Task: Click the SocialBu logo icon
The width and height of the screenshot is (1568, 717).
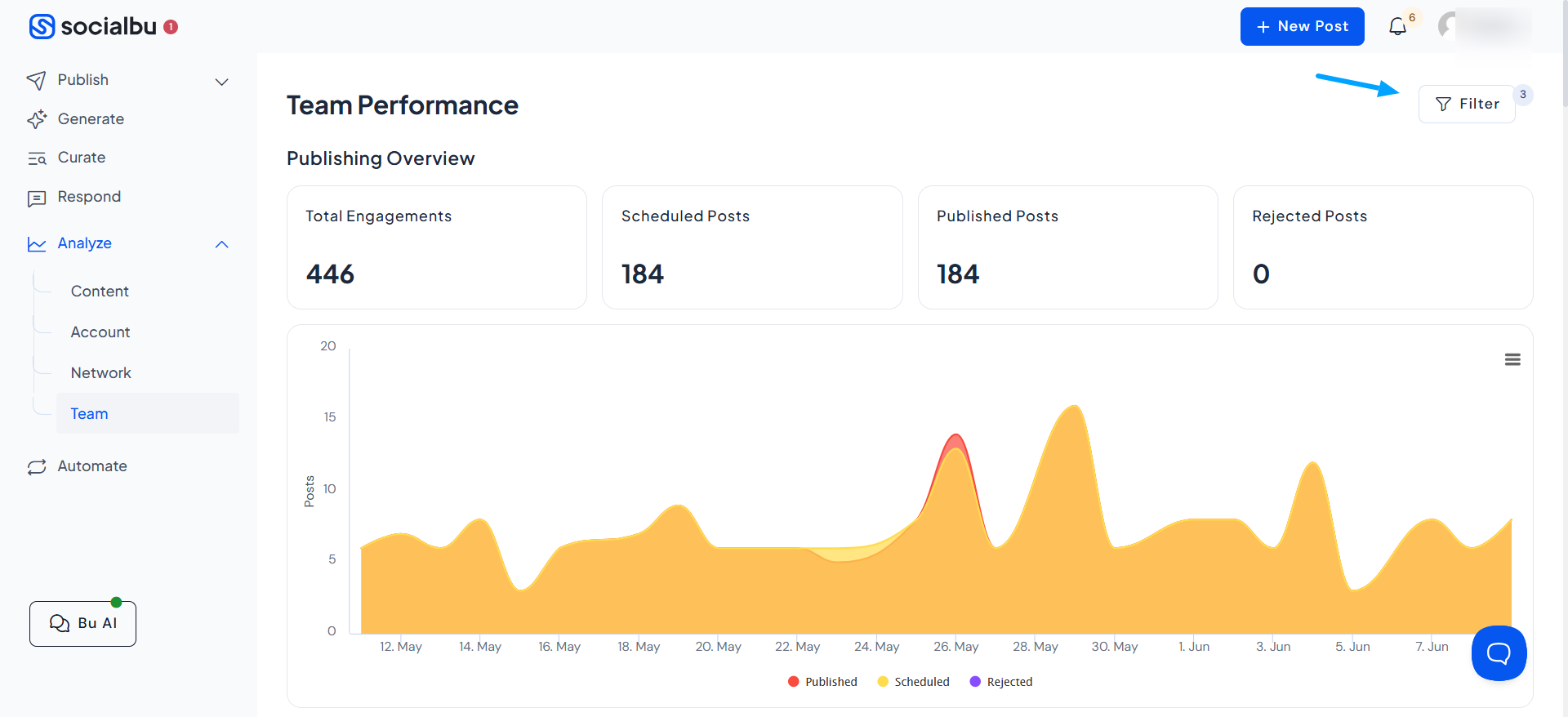Action: 42,26
